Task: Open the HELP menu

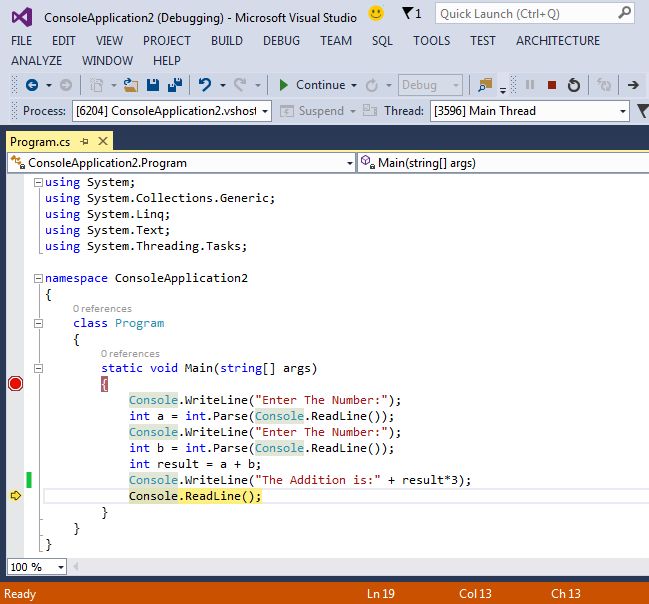Action: 167,61
